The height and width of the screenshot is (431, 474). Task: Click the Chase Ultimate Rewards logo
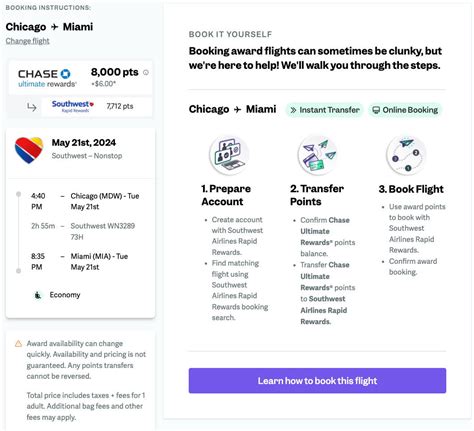(x=47, y=78)
